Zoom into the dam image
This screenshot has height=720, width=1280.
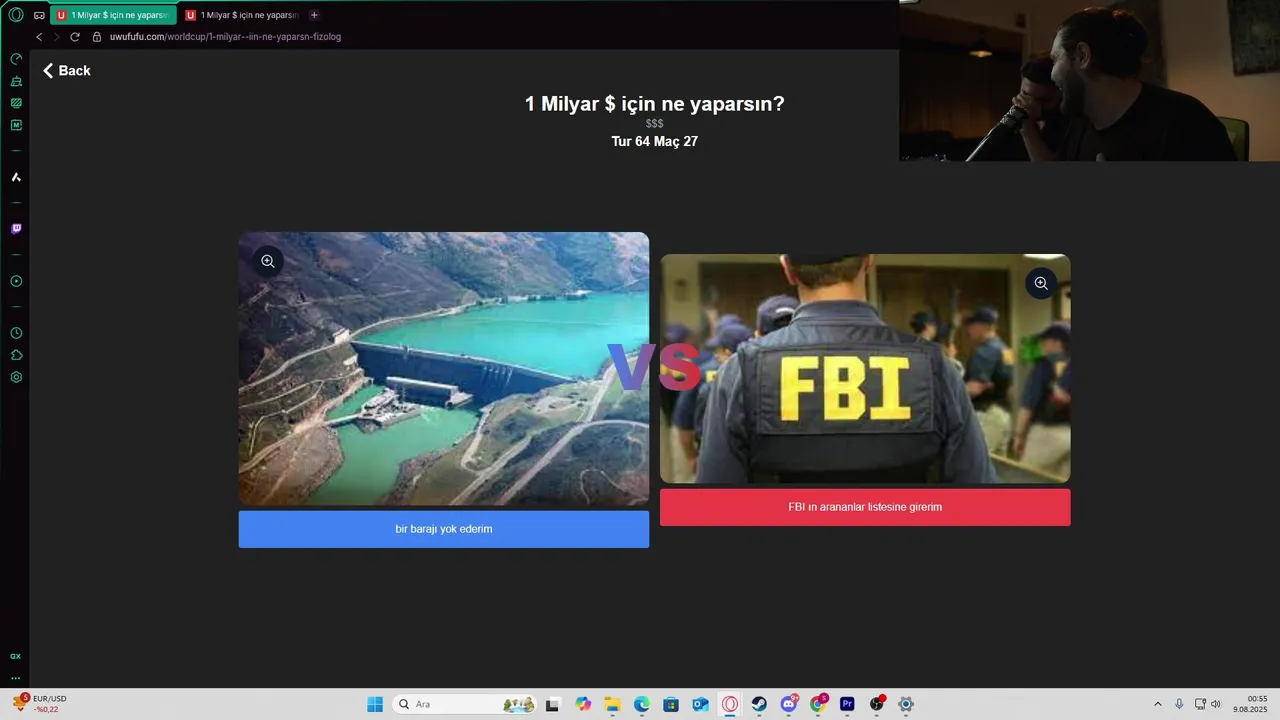(x=268, y=261)
